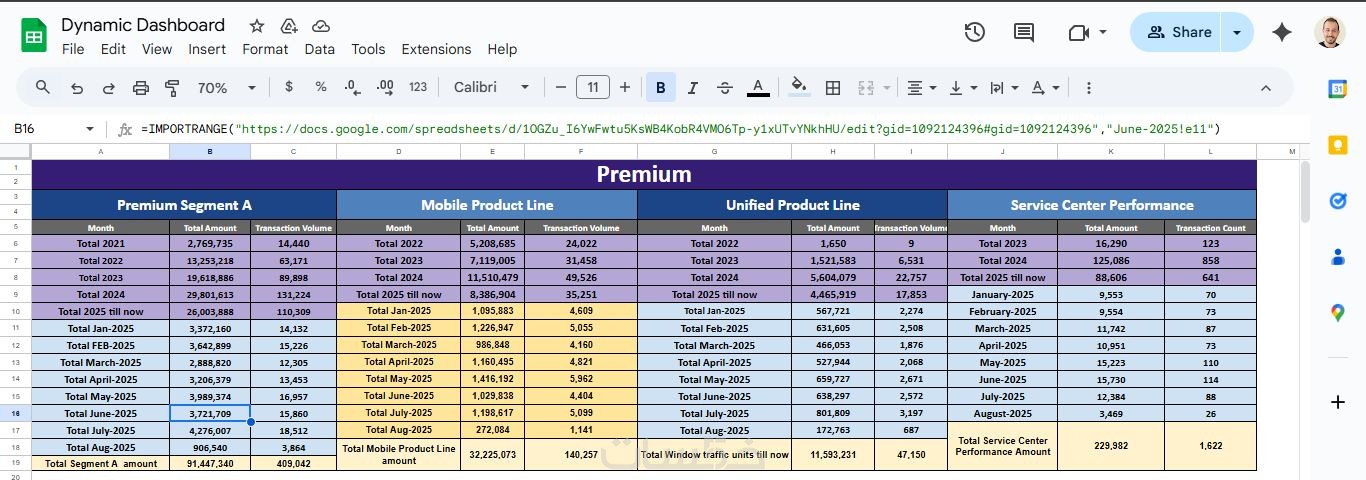Open the Extensions menu

point(436,49)
